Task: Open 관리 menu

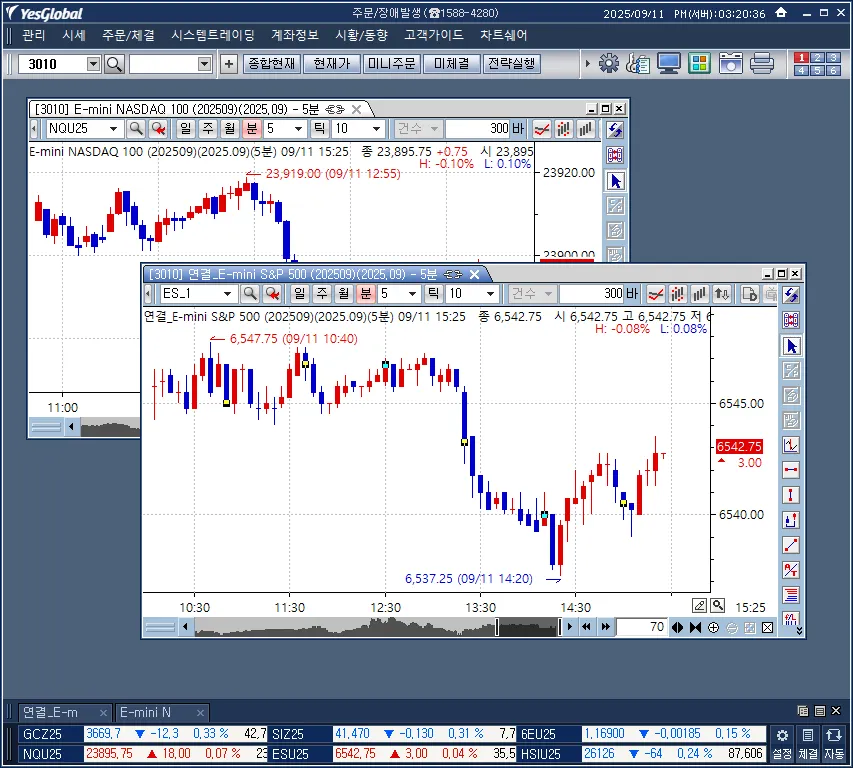Action: 34,35
